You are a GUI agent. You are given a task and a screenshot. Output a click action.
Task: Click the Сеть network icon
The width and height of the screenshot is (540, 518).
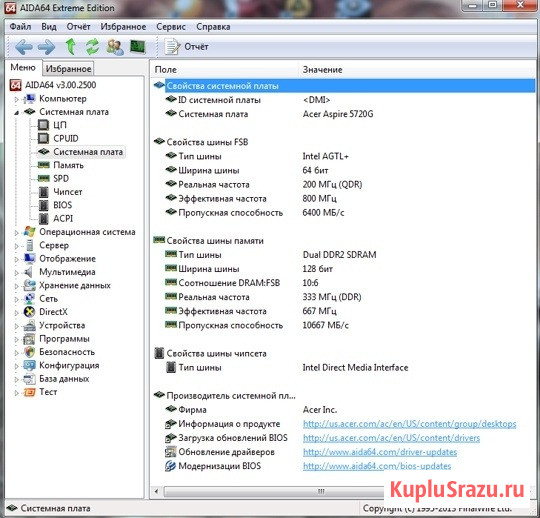[30, 299]
